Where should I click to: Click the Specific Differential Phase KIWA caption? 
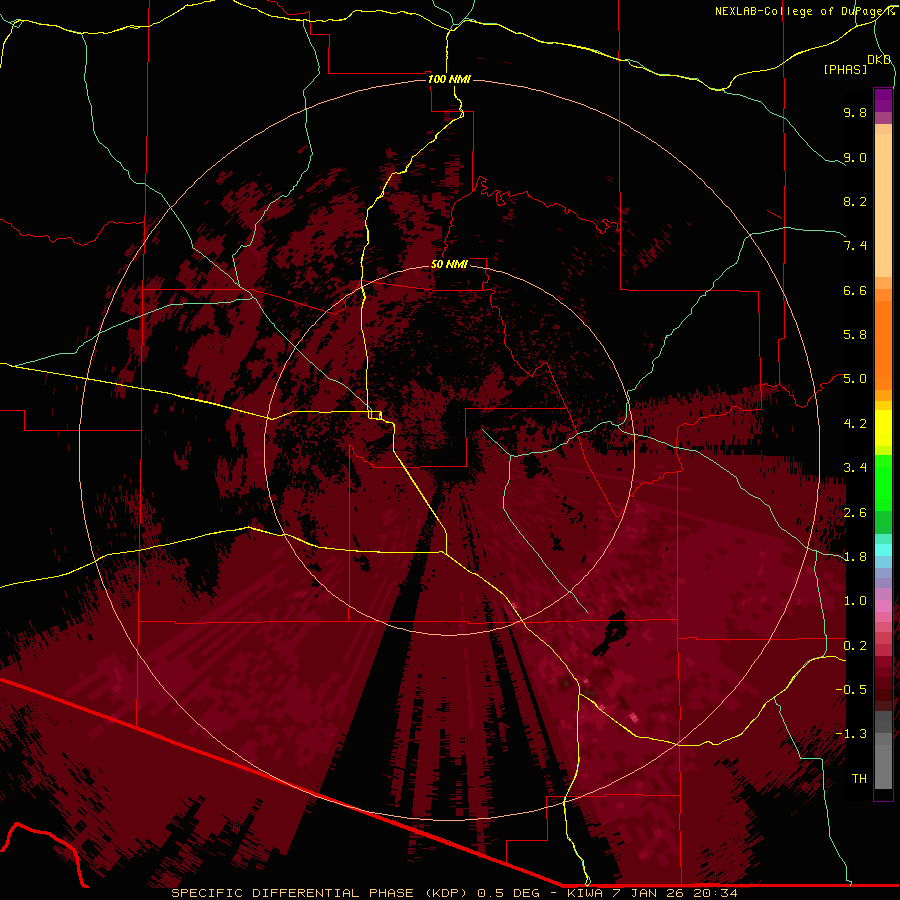tap(455, 893)
